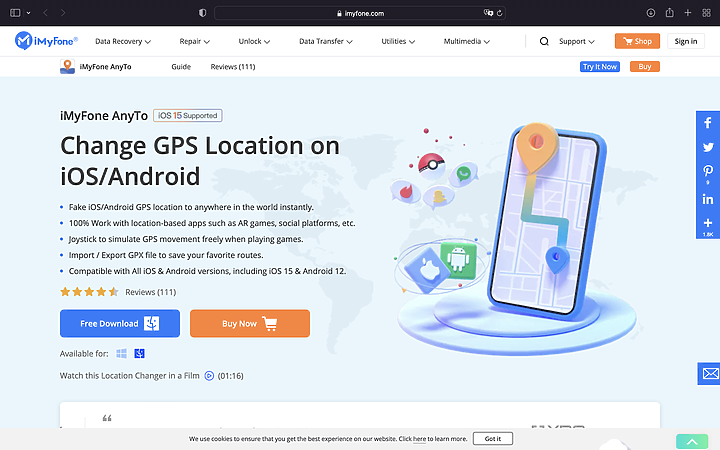Open more share options plus icon
Image resolution: width=720 pixels, height=450 pixels.
(708, 223)
